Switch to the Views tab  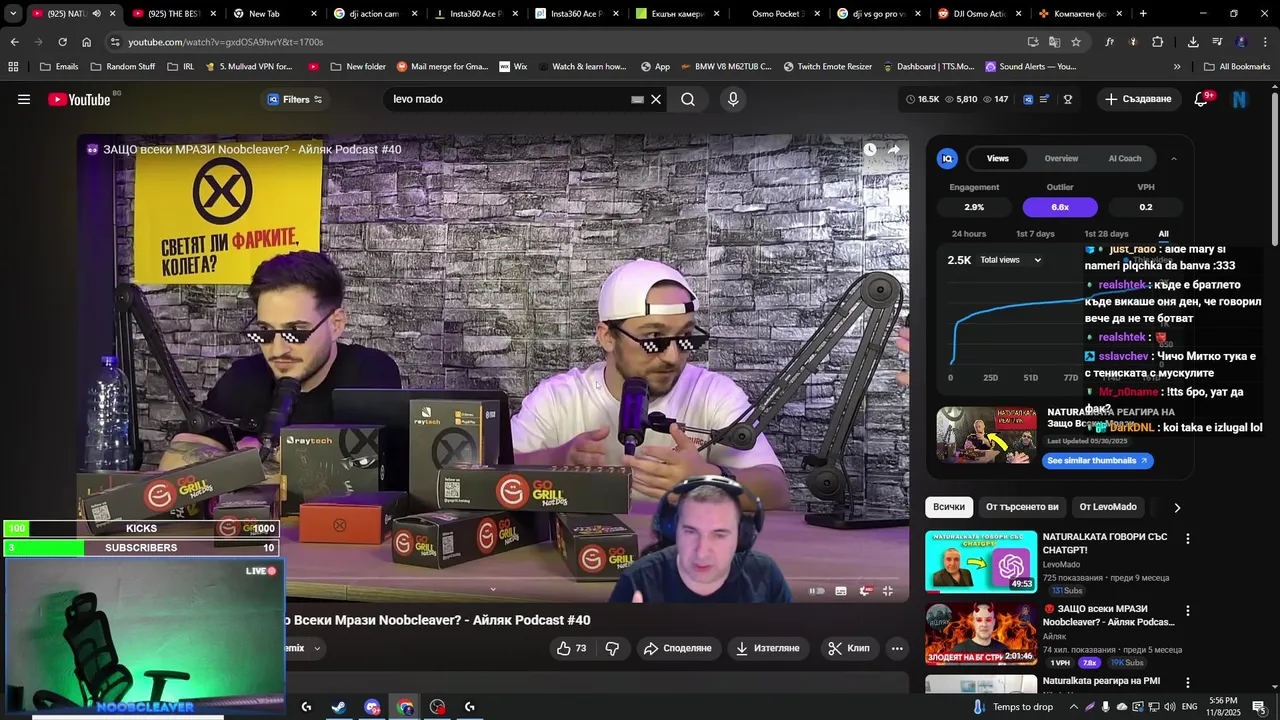coord(998,158)
